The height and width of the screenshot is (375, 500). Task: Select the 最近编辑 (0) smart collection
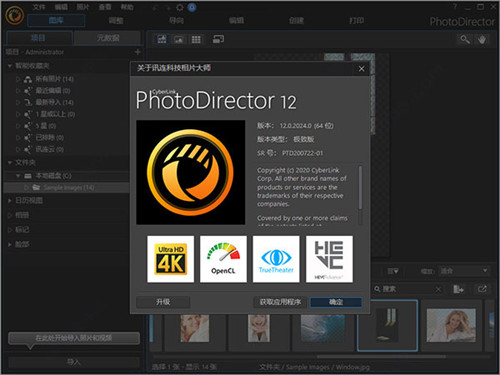tap(53, 91)
